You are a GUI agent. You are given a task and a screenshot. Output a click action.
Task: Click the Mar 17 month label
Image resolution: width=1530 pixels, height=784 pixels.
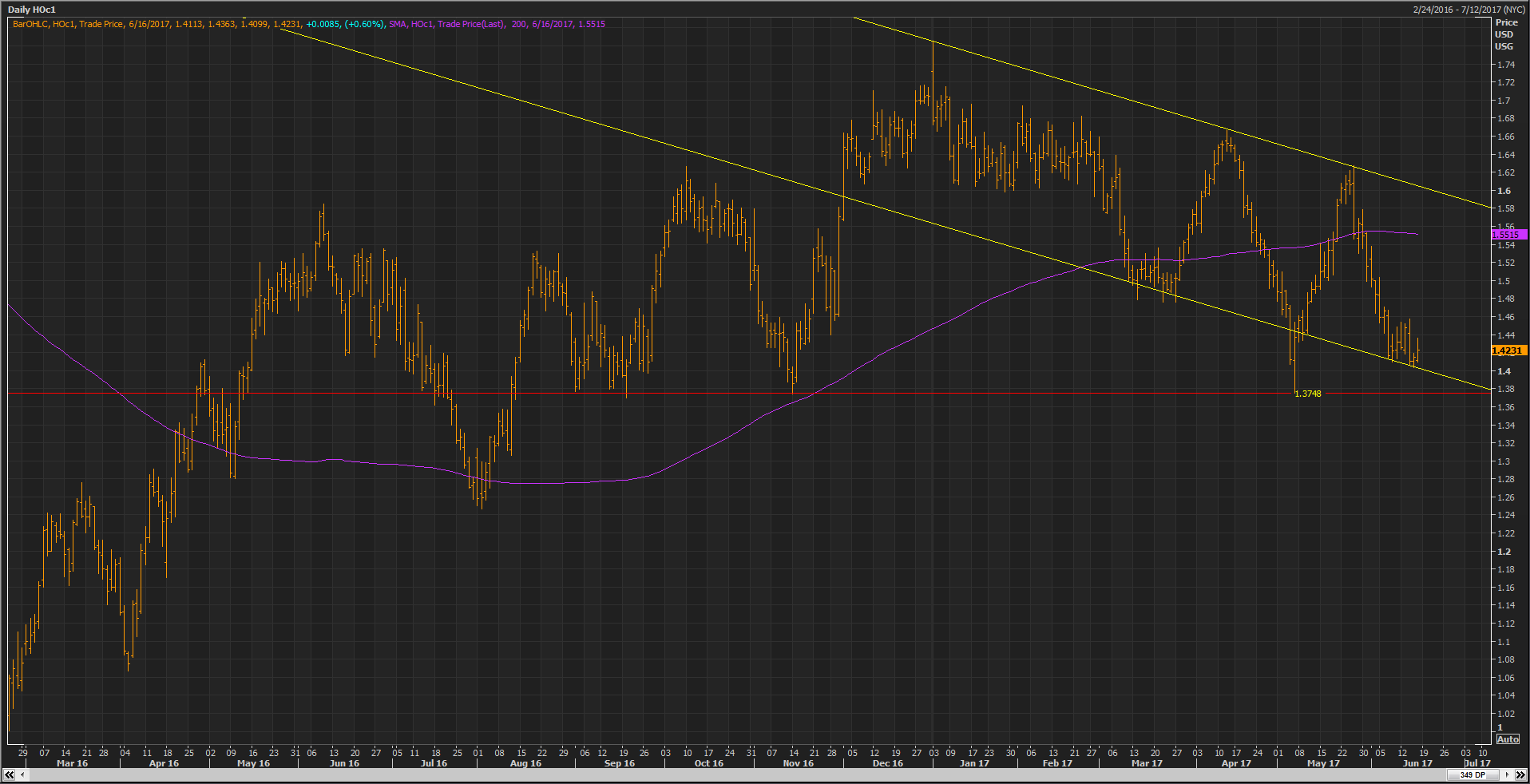click(x=1147, y=763)
